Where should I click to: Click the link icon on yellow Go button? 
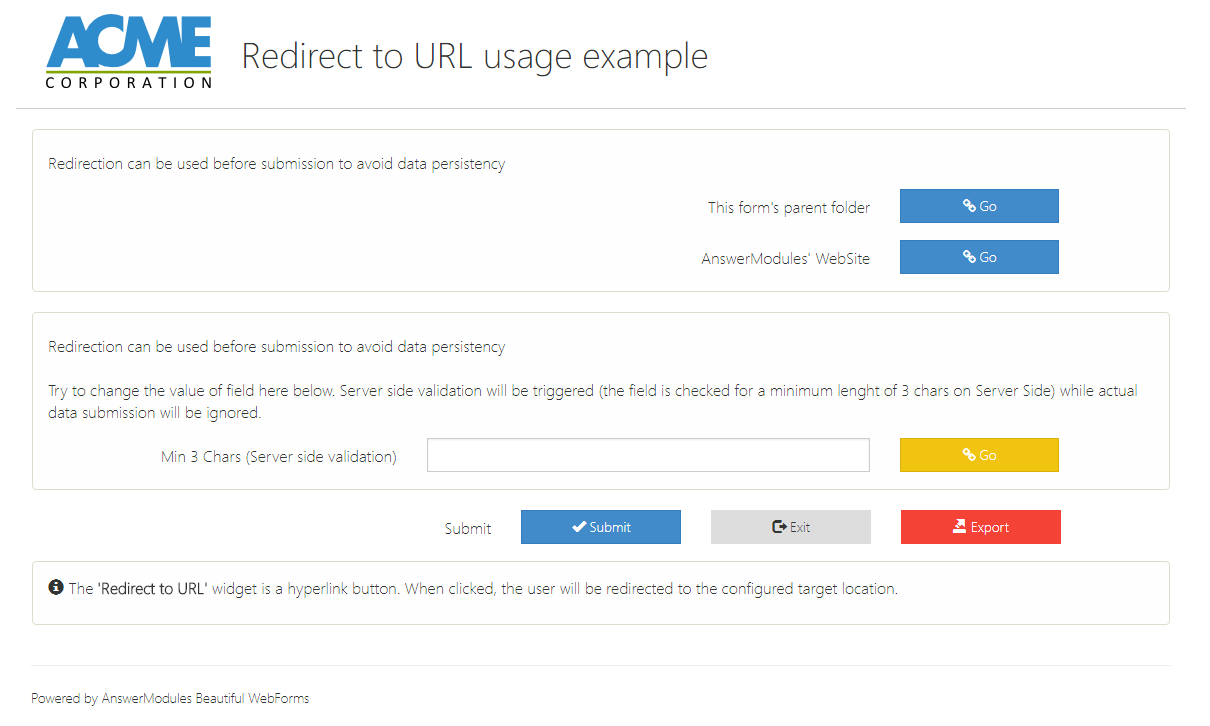[969, 455]
